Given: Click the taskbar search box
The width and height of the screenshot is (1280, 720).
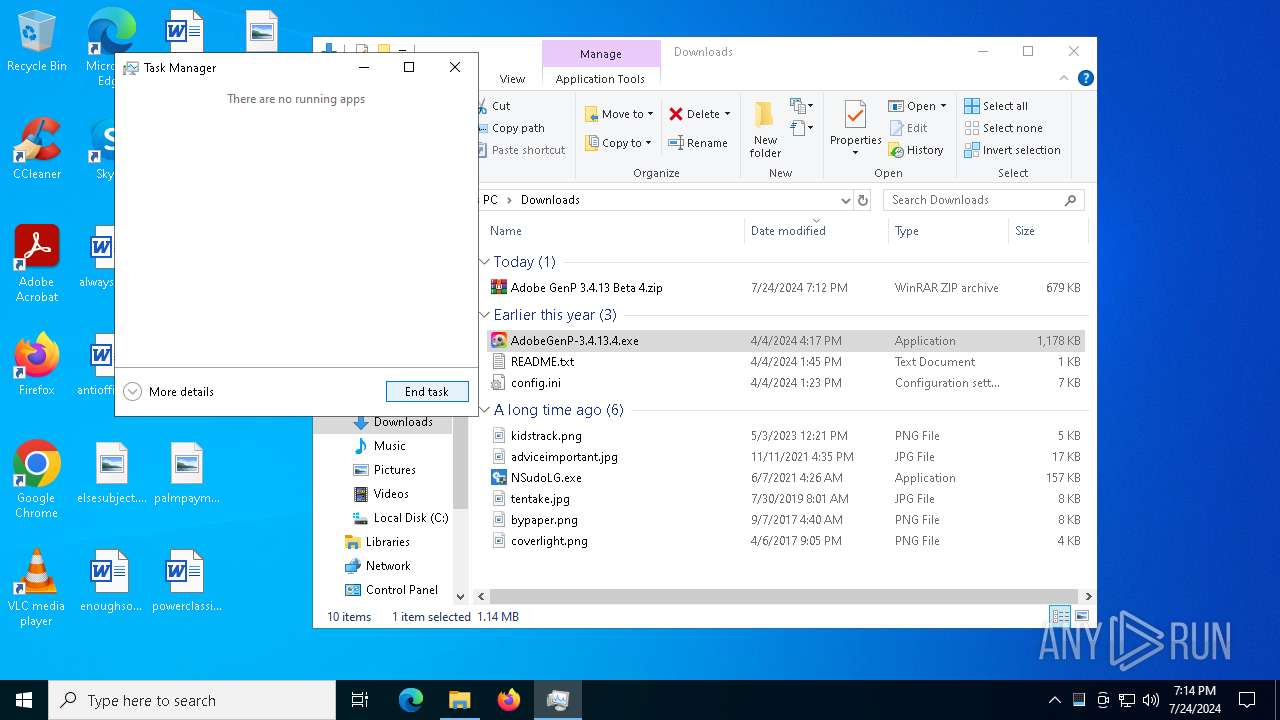Looking at the screenshot, I should 192,700.
